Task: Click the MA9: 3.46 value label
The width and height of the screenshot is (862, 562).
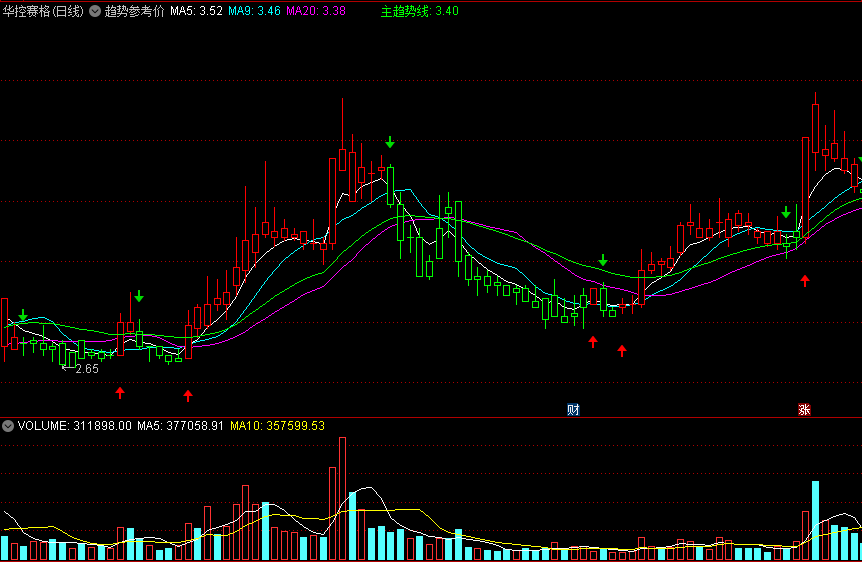Action: pos(255,11)
